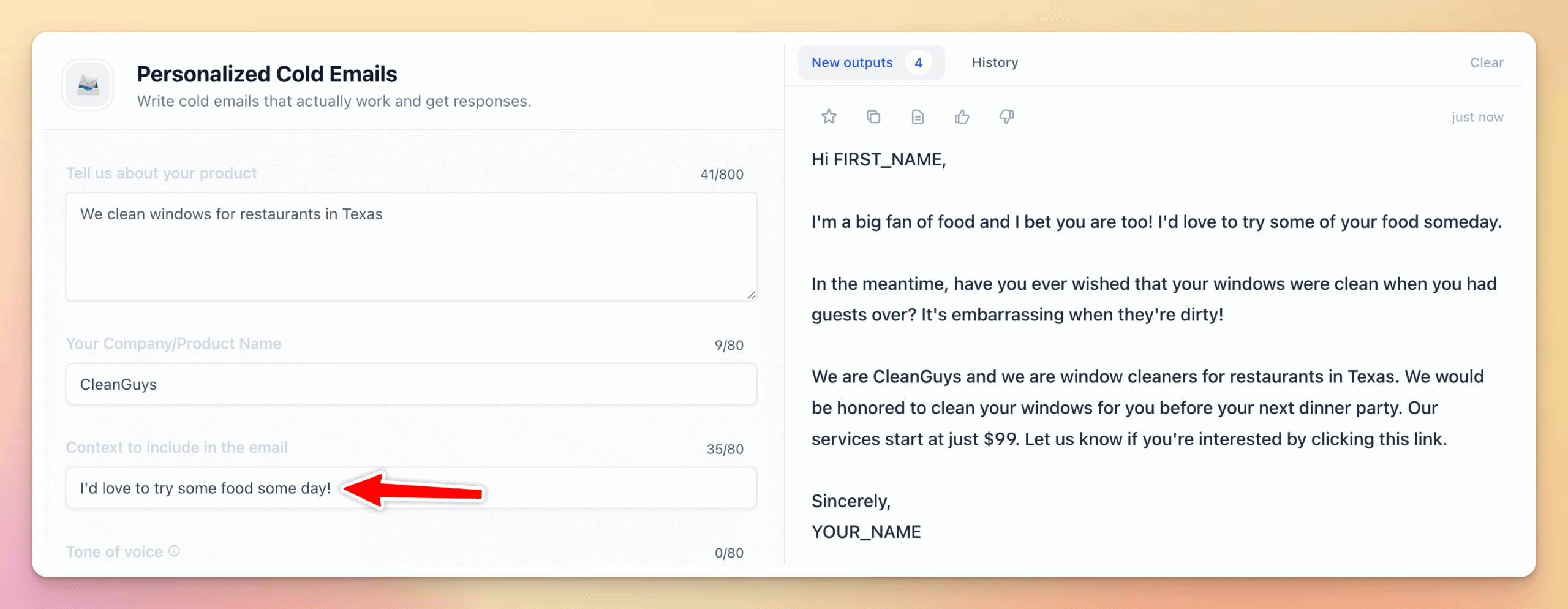
Task: Click the Personalized Cold Emails heading
Action: click(267, 74)
